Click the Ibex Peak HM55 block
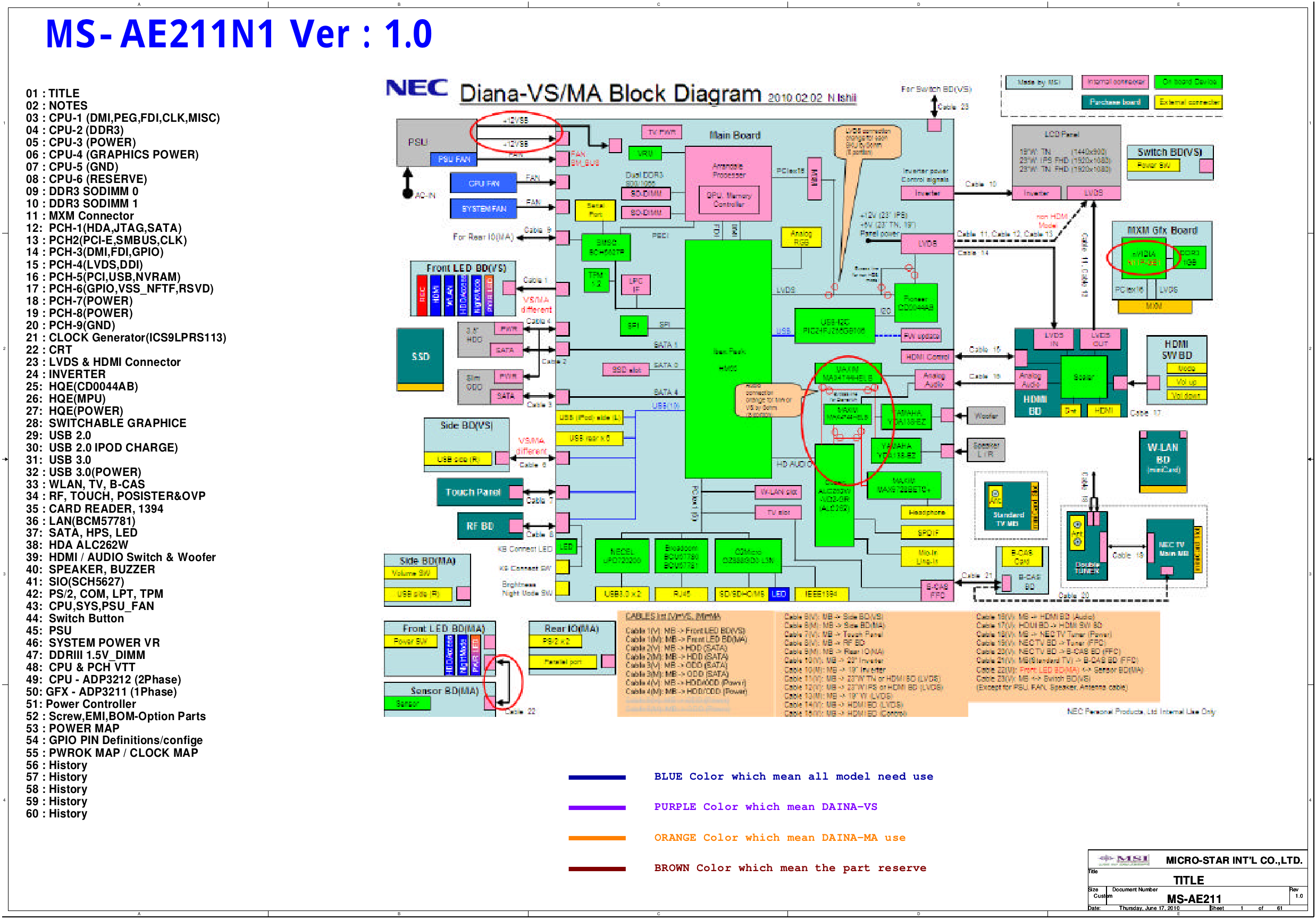Screen dimensions: 1316x919 (728, 360)
